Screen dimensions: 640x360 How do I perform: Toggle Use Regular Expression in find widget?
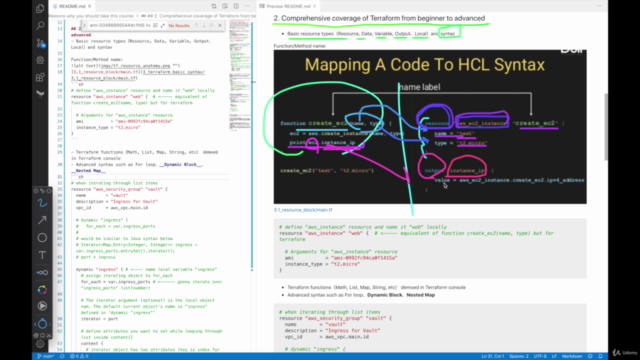click(162, 25)
